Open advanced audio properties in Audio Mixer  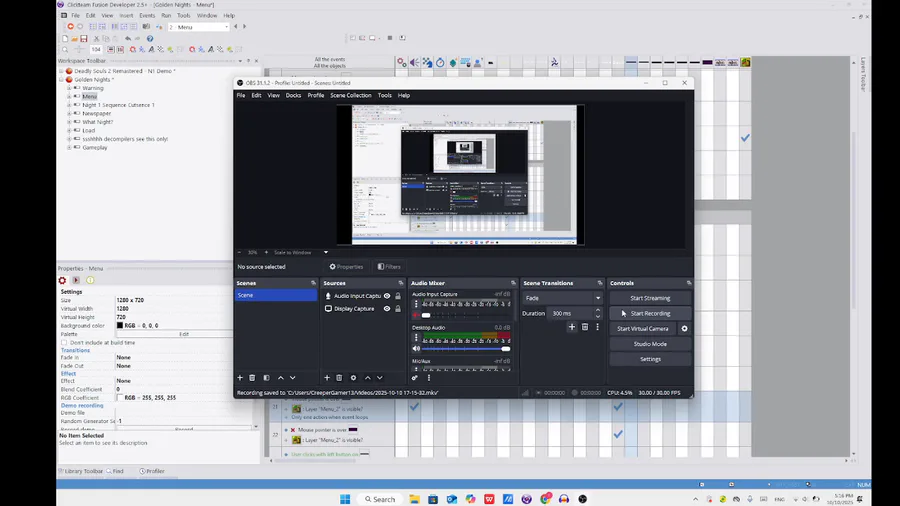[414, 377]
